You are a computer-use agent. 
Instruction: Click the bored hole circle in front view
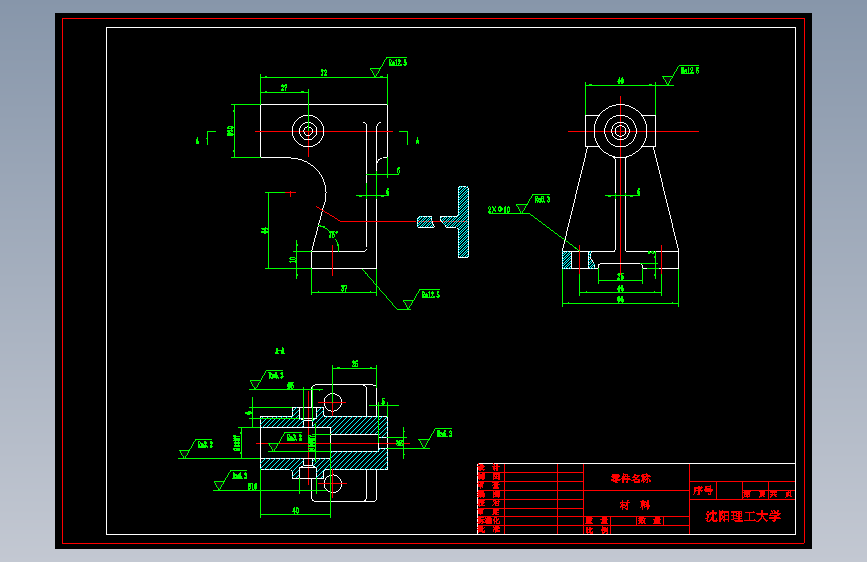308,131
